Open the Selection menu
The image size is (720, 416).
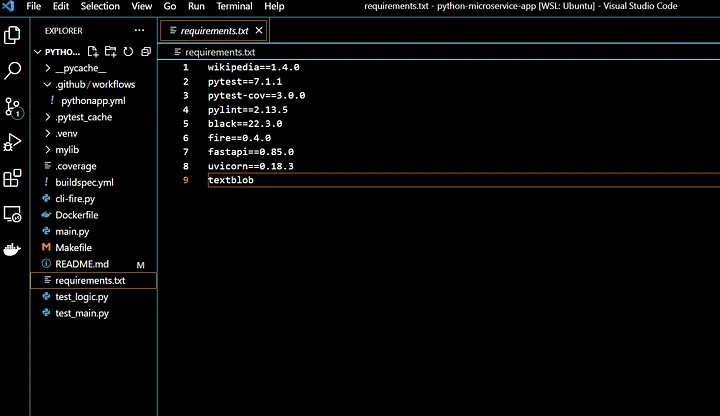coord(100,6)
